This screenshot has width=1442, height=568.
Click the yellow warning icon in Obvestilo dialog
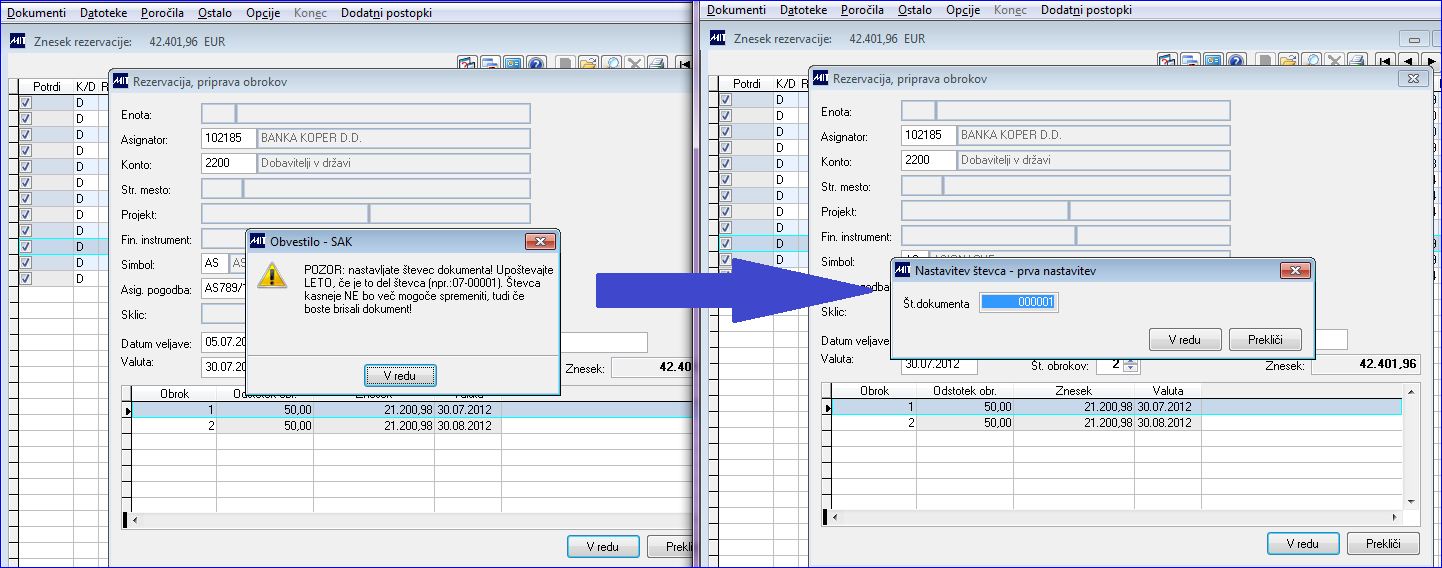(272, 276)
